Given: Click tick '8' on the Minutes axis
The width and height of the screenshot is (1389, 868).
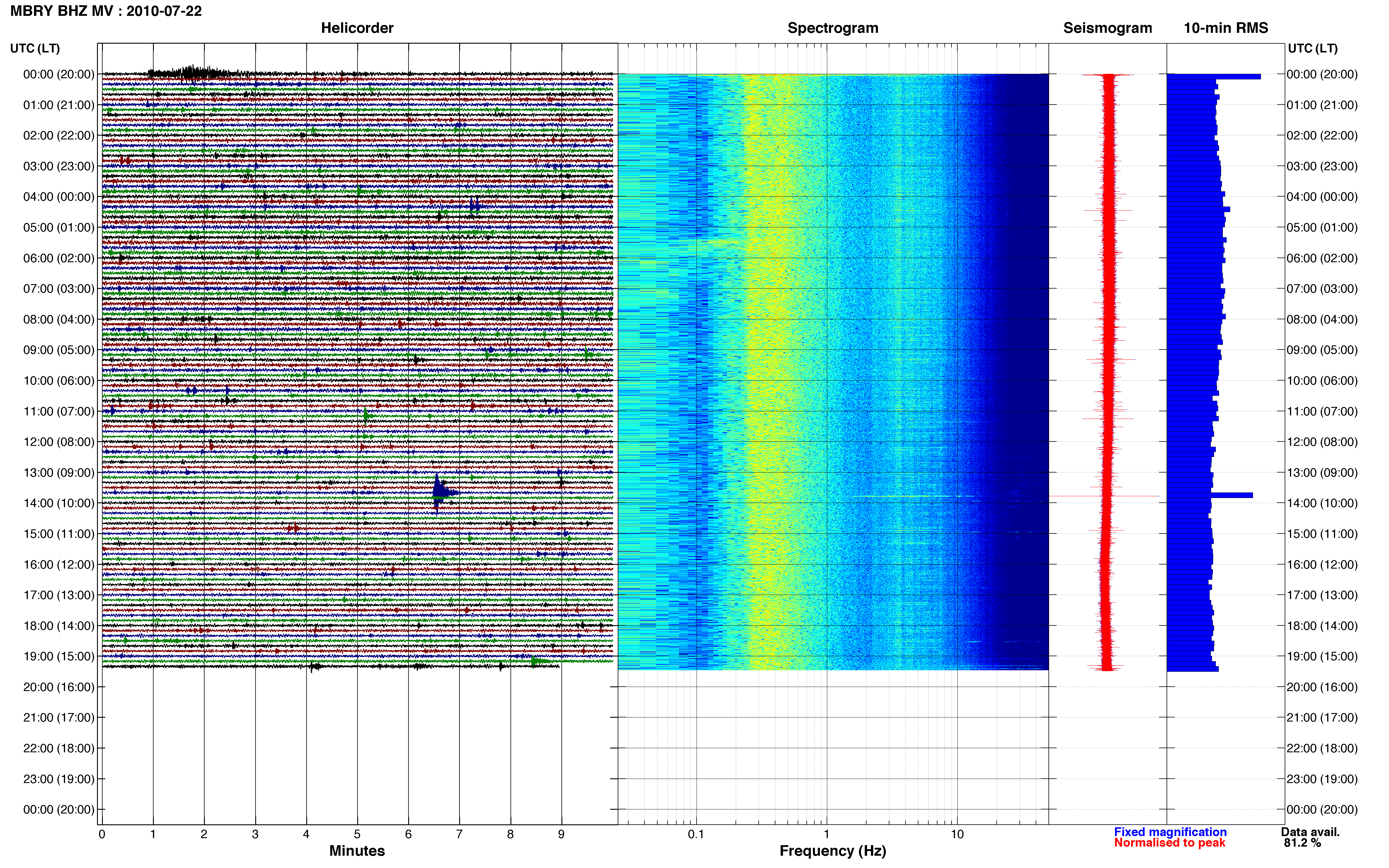Looking at the screenshot, I should [x=510, y=835].
